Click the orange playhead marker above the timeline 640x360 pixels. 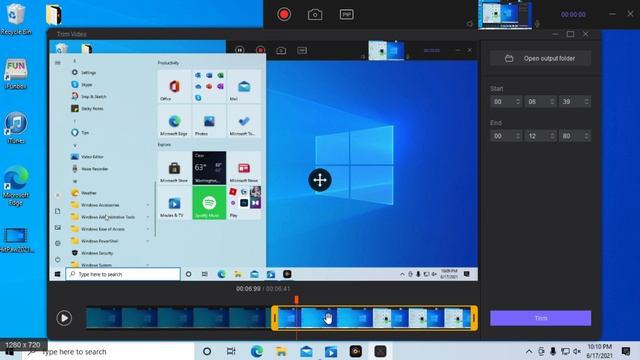coord(296,300)
